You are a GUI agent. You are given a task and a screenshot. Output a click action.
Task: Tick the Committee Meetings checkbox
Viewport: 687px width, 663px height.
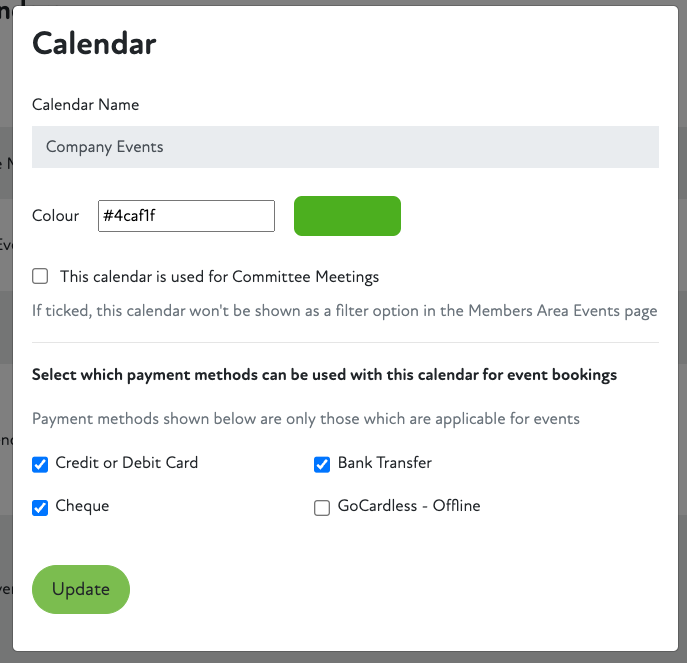(x=40, y=276)
